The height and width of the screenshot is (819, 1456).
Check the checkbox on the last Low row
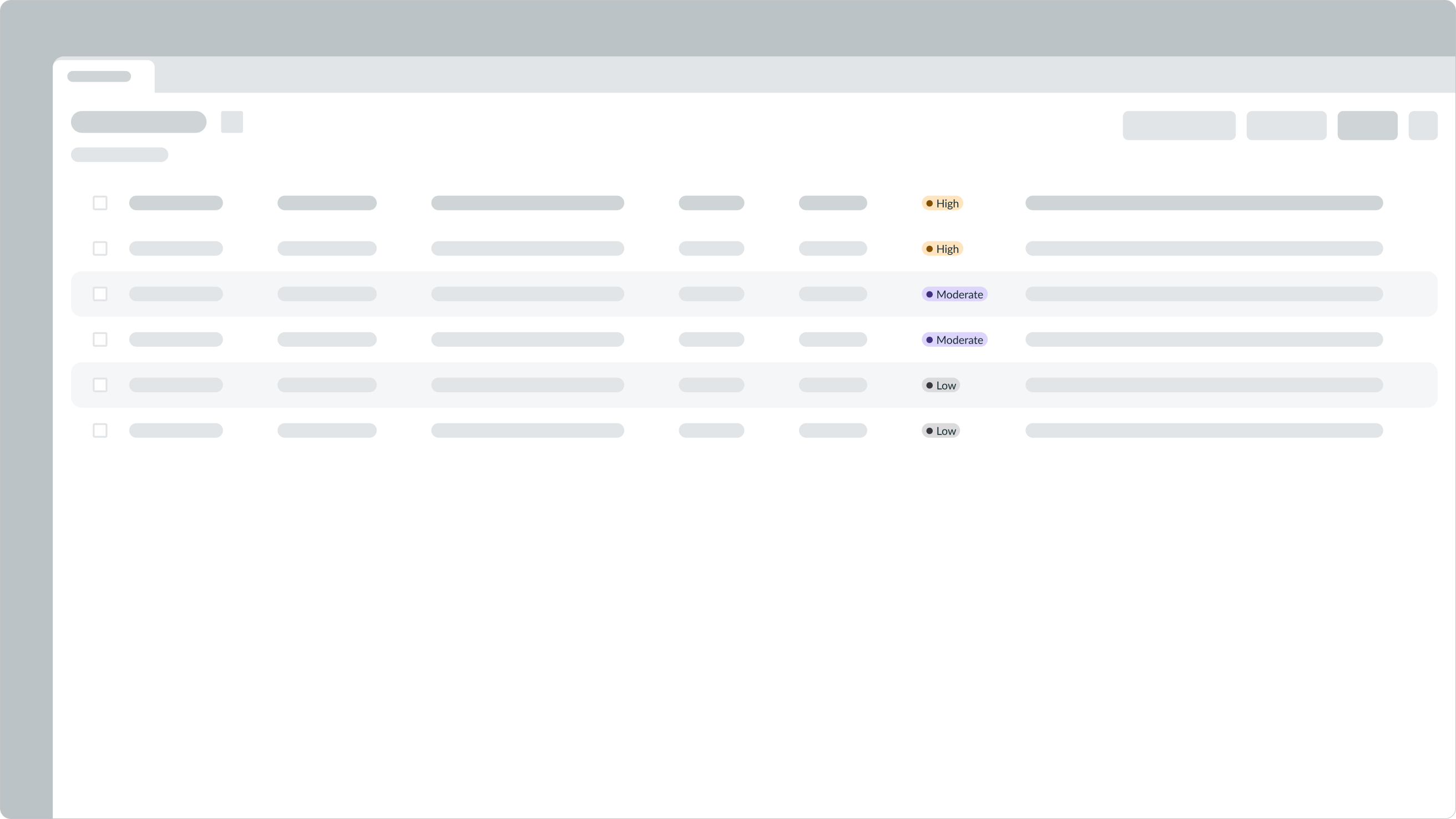100,430
